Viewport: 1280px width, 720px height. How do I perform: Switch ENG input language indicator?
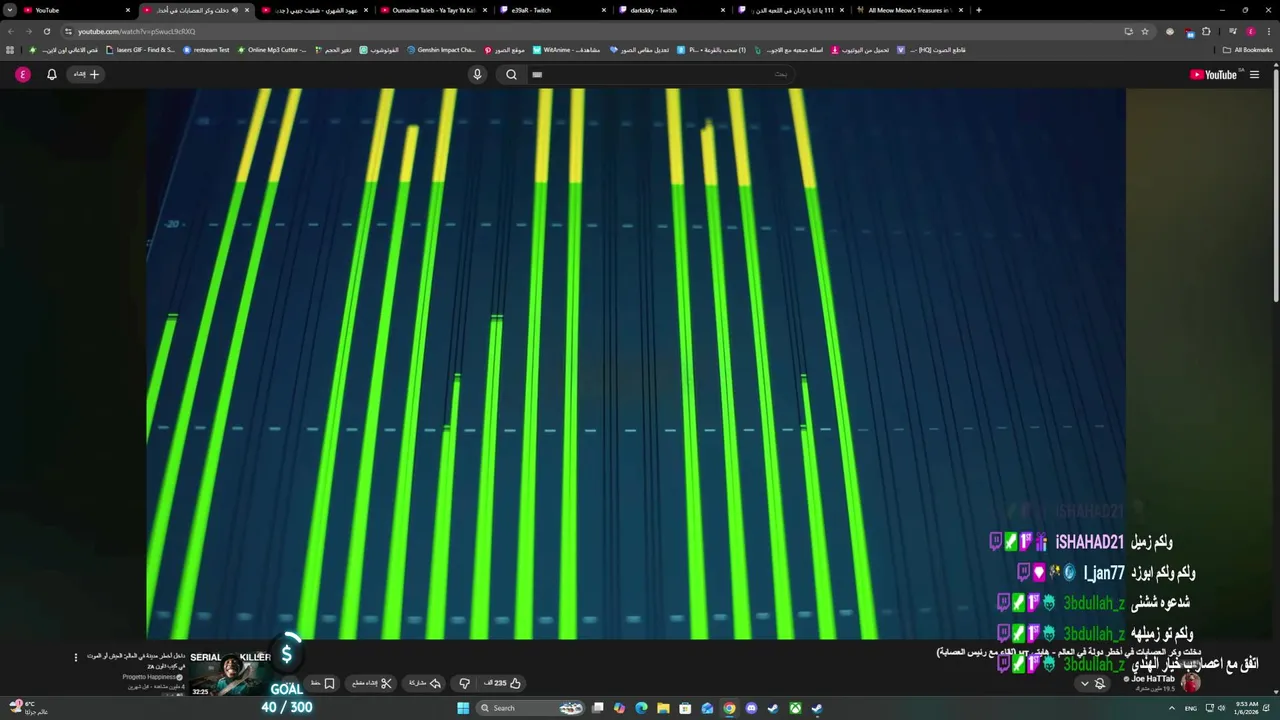1191,708
